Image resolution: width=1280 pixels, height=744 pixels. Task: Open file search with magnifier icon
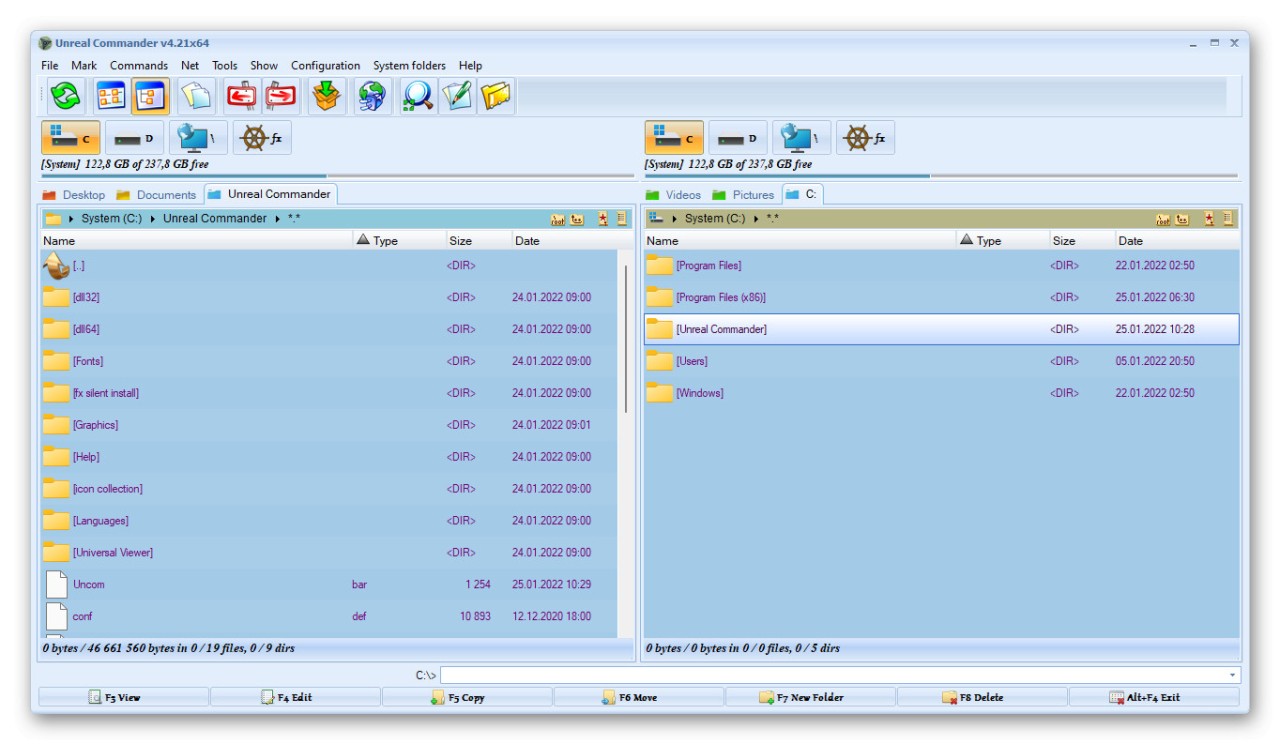coord(417,96)
